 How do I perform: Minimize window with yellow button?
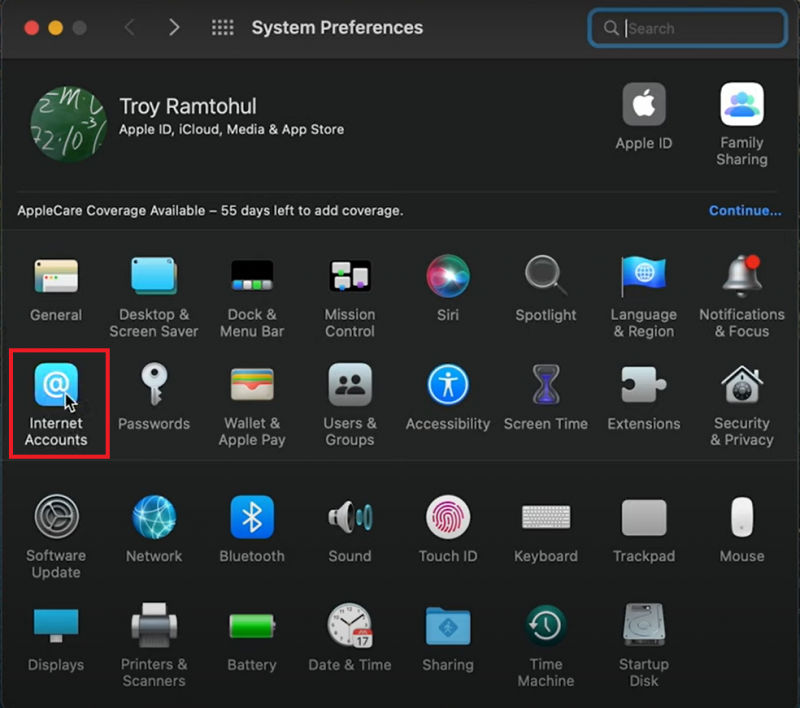coord(56,28)
